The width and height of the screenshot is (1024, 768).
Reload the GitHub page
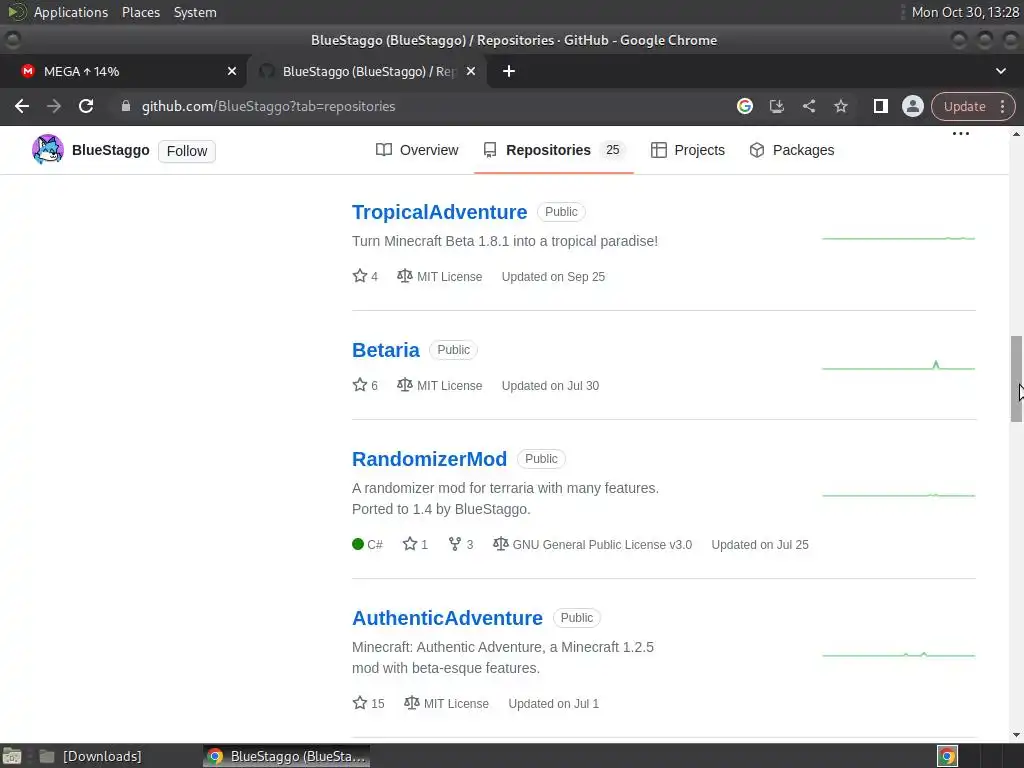pyautogui.click(x=86, y=106)
